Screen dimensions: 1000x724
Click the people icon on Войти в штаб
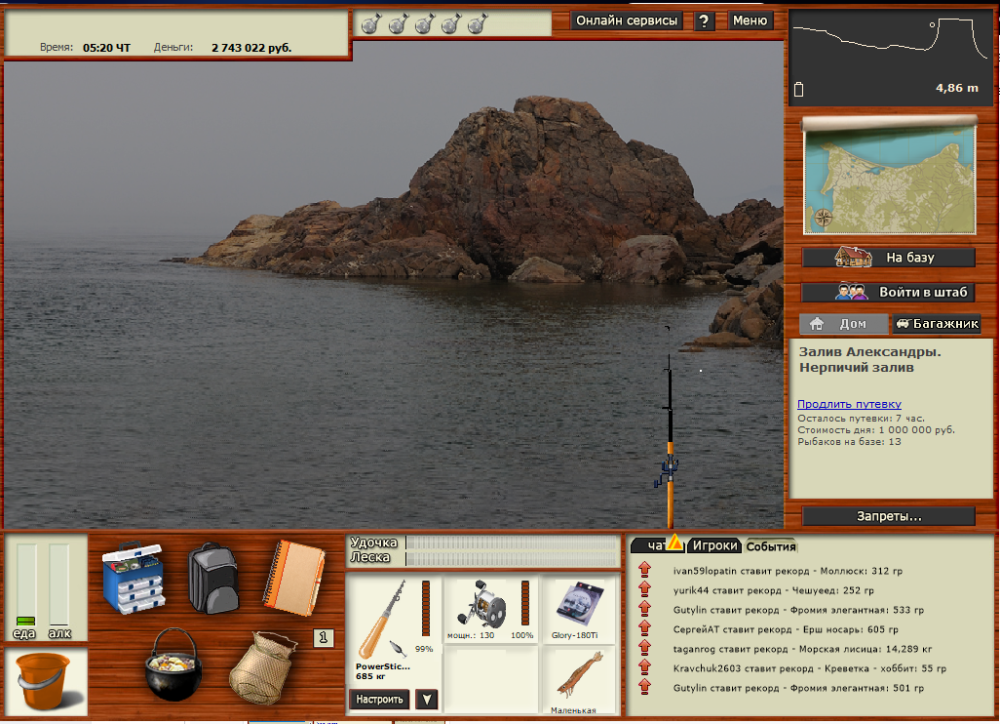point(851,292)
